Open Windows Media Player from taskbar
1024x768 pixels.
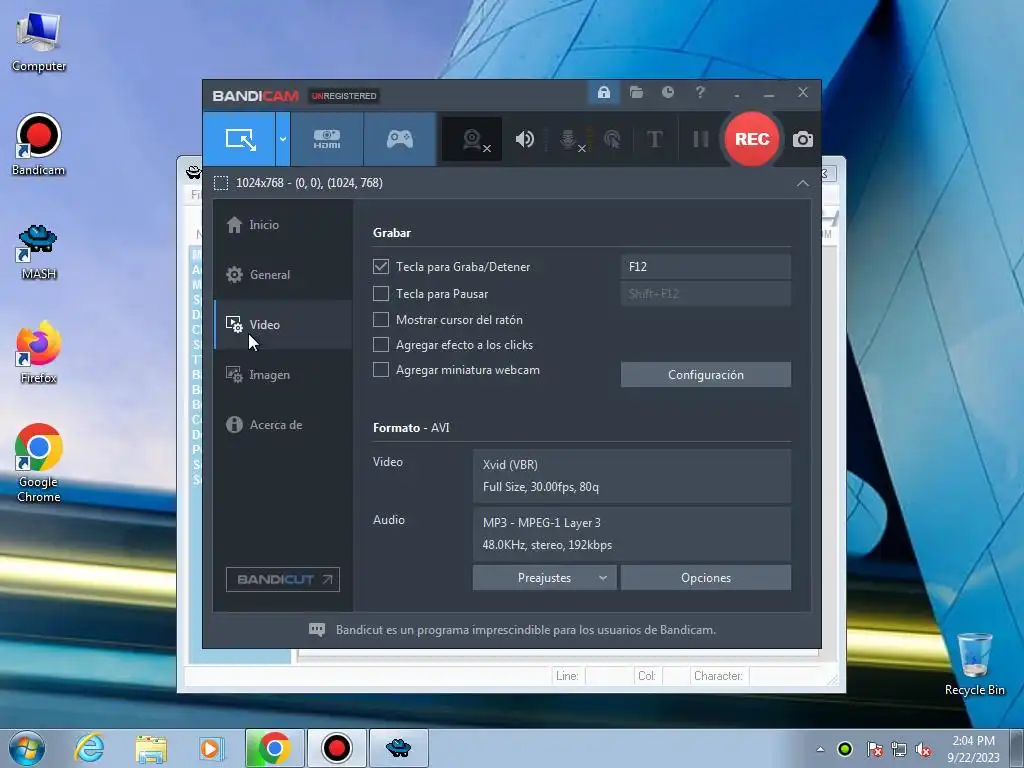point(210,748)
